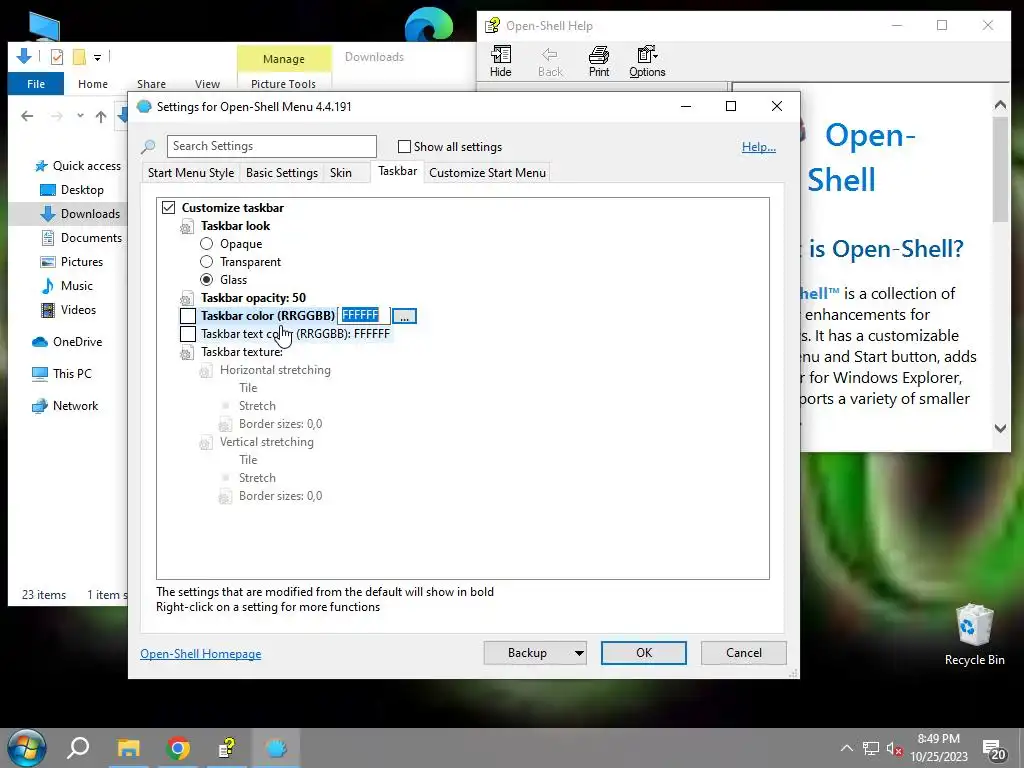Click the search magnifier icon in Settings
This screenshot has height=768, width=1024.
[148, 147]
